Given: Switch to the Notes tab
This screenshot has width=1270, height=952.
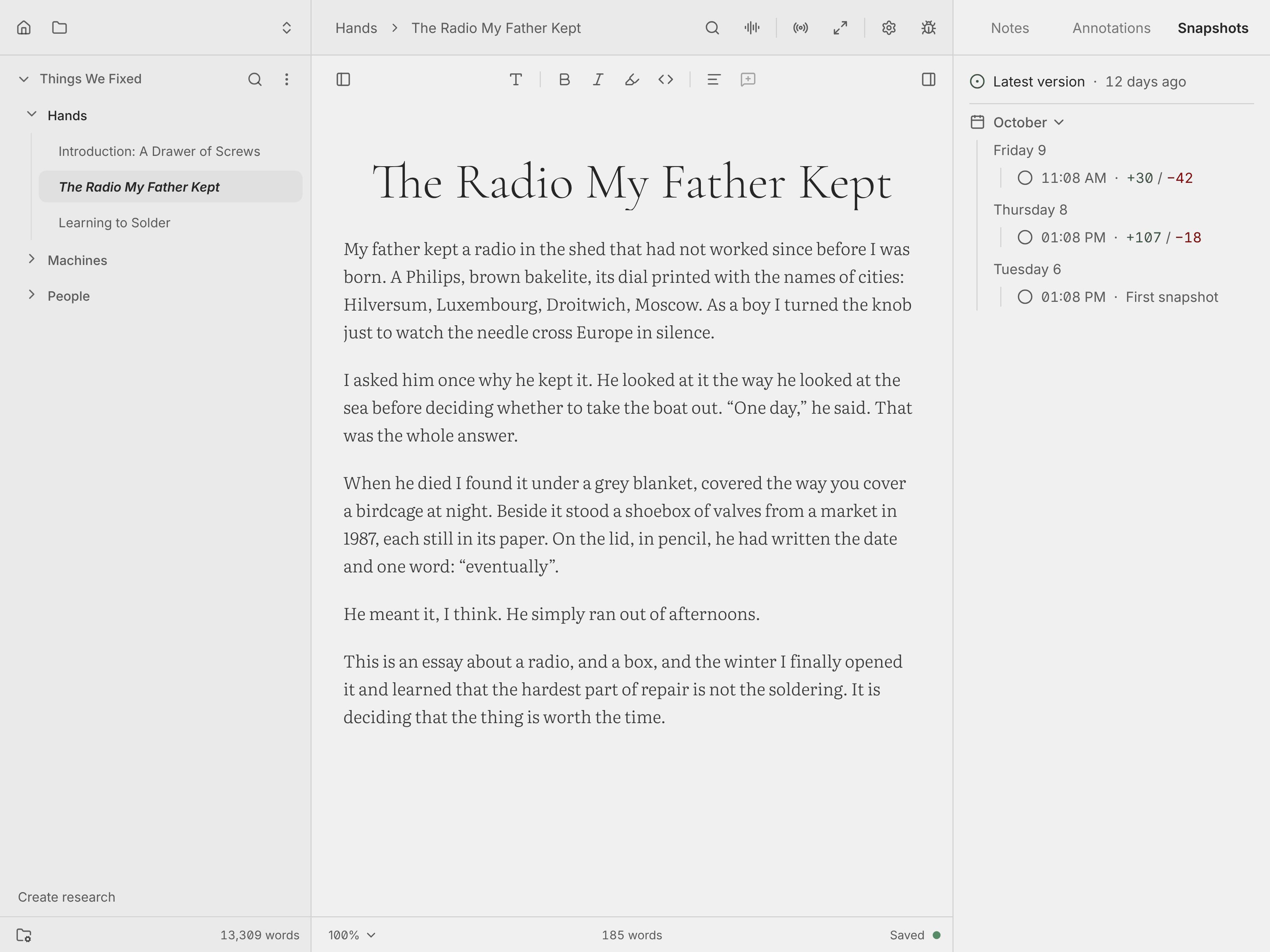Looking at the screenshot, I should tap(1010, 28).
